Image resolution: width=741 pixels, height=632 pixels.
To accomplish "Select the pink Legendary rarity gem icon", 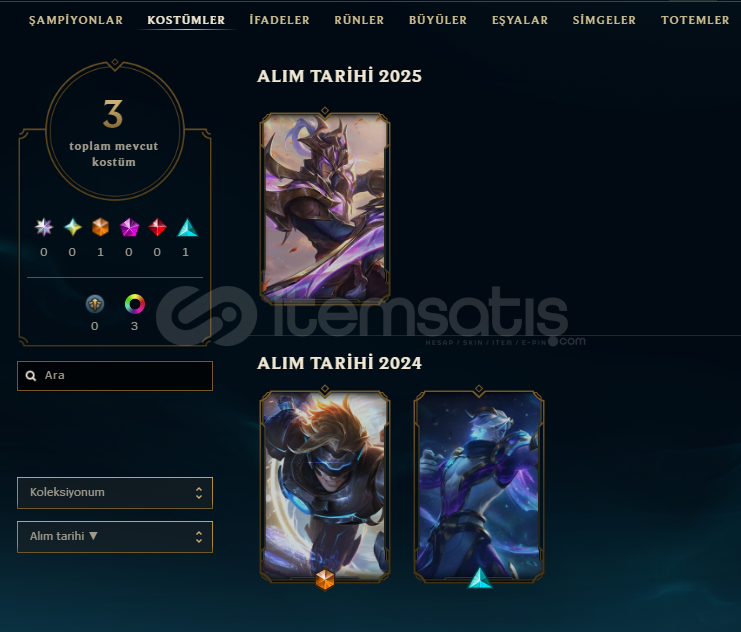I will (x=129, y=227).
